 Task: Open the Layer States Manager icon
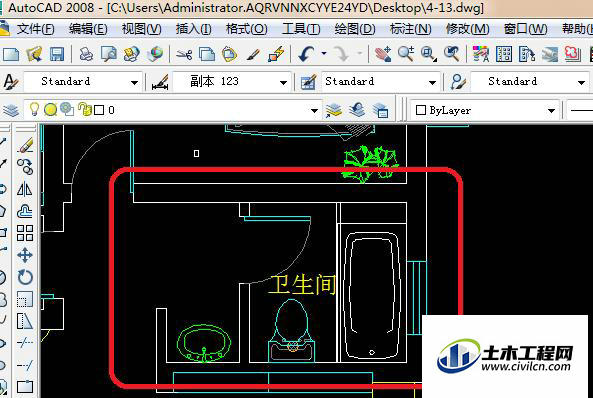point(380,110)
